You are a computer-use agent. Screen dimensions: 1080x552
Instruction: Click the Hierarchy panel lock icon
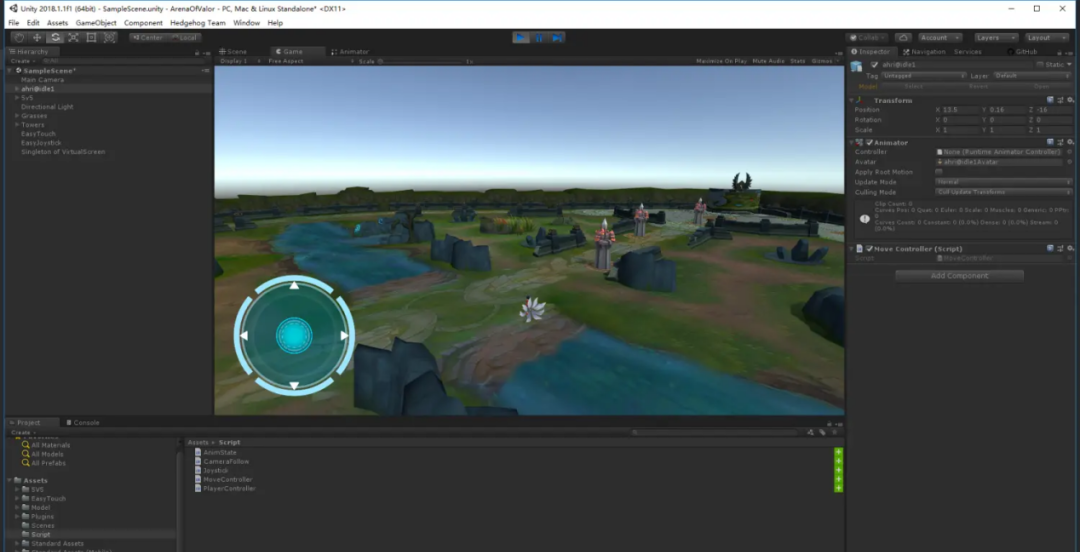click(x=197, y=52)
